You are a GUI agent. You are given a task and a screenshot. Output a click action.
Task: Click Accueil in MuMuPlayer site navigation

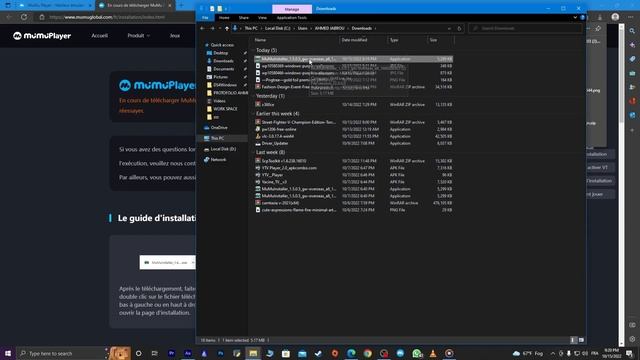pos(100,36)
